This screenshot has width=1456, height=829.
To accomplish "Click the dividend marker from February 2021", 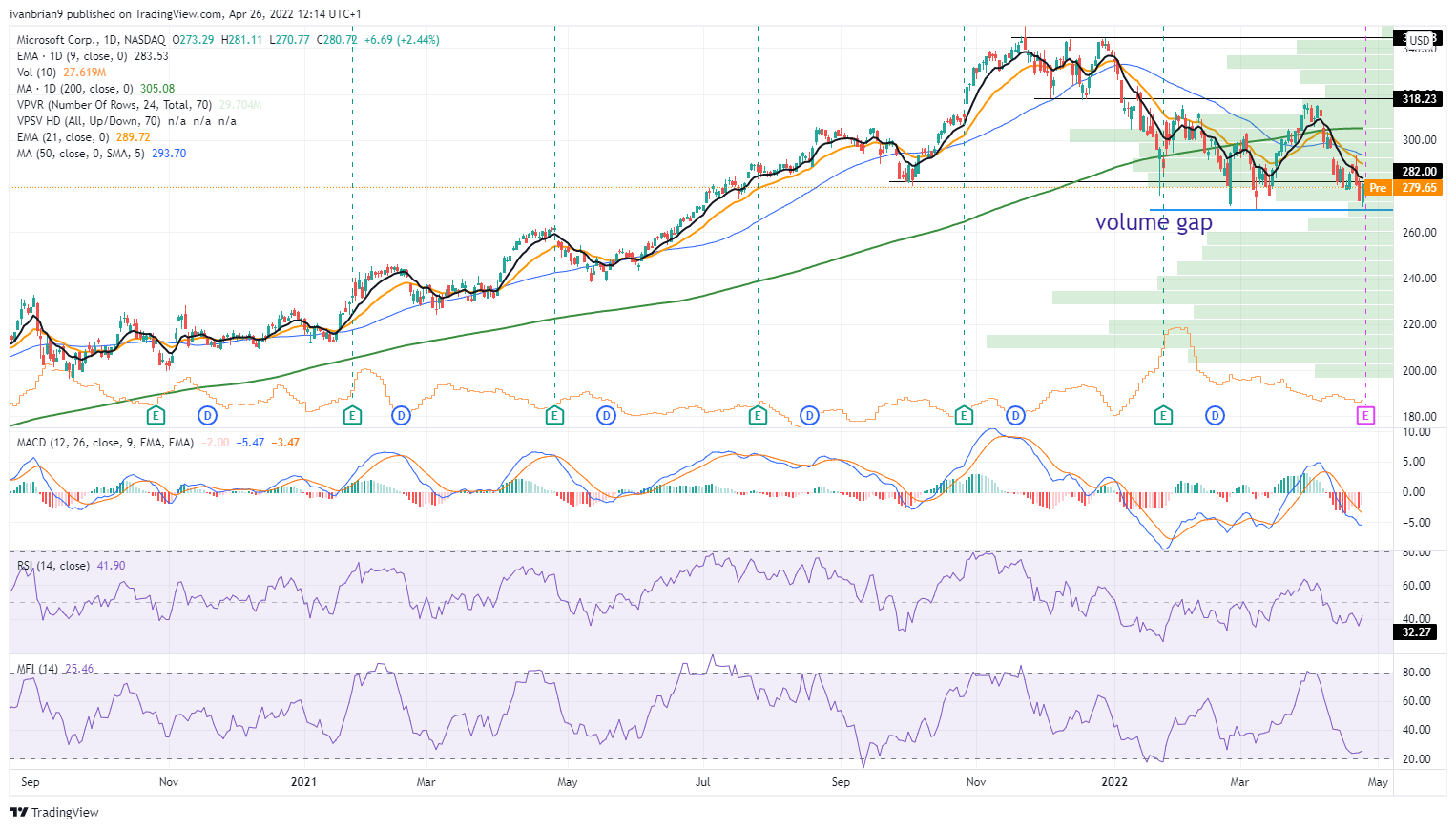I will tap(402, 415).
